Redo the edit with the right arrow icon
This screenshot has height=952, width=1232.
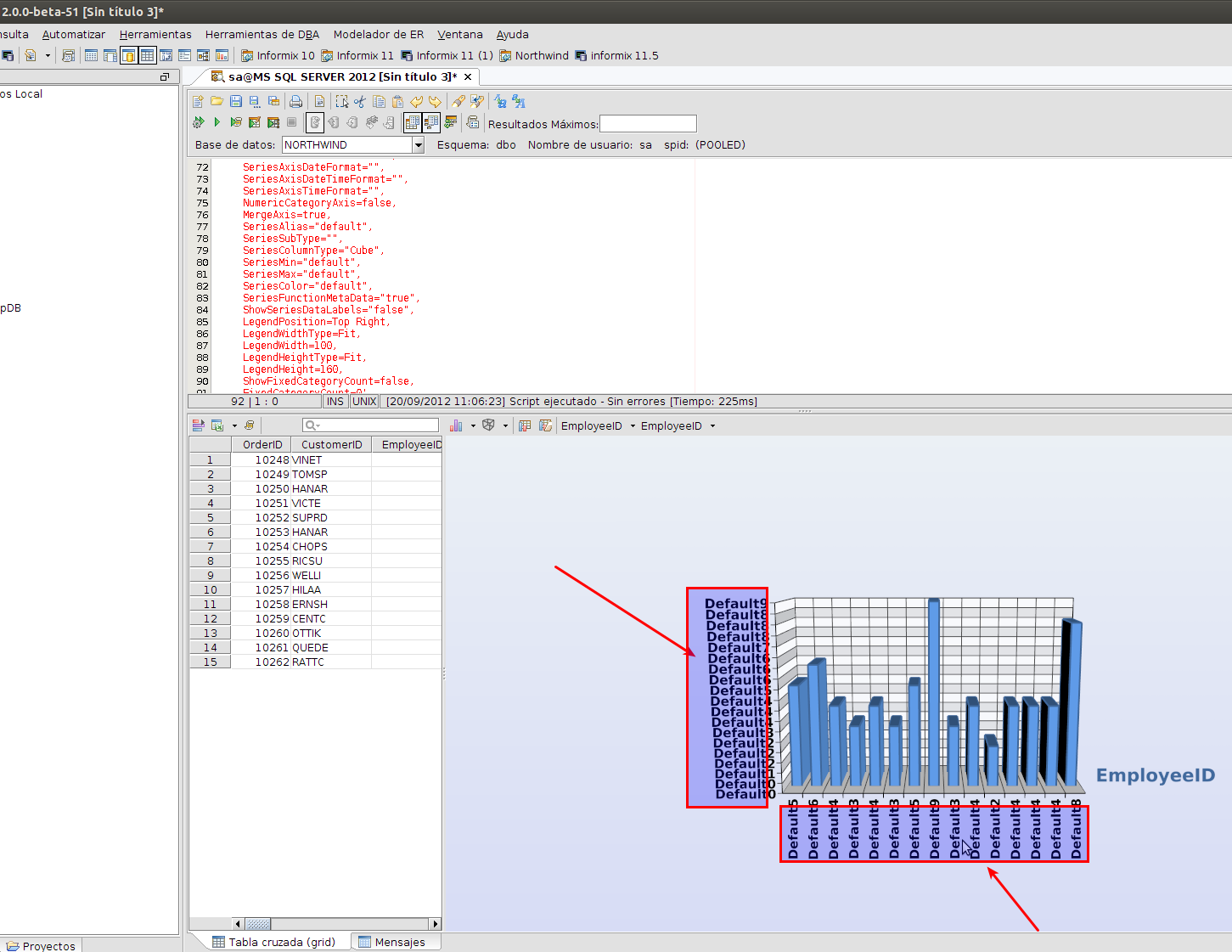click(435, 102)
